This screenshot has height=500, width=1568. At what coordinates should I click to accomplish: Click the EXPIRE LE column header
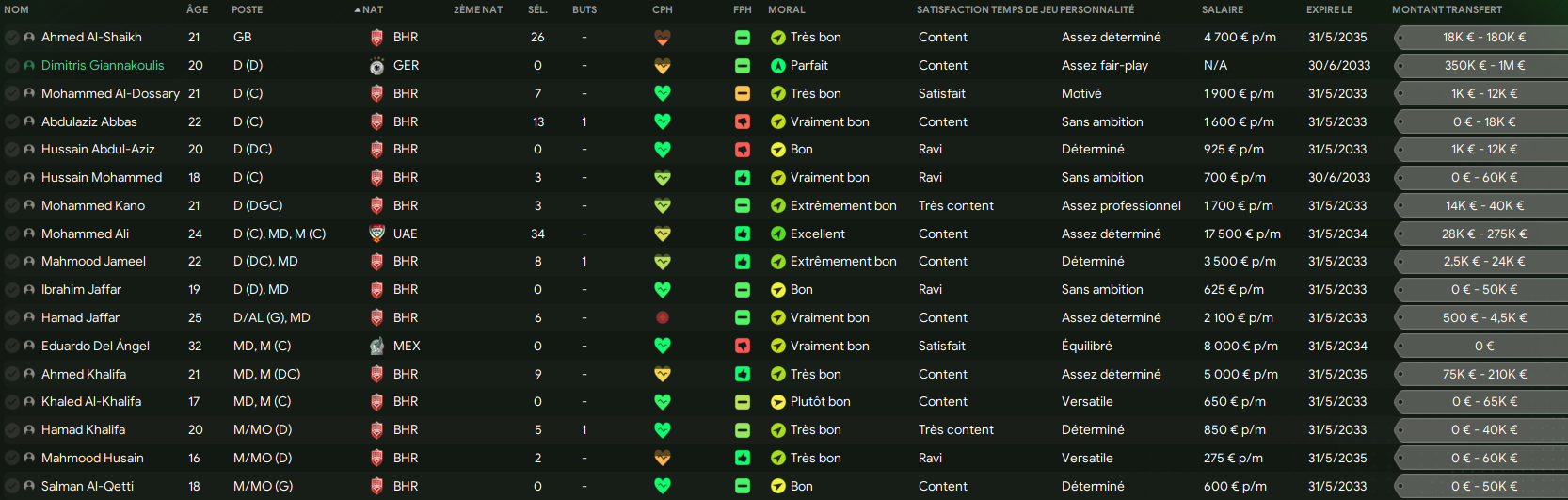(x=1329, y=9)
